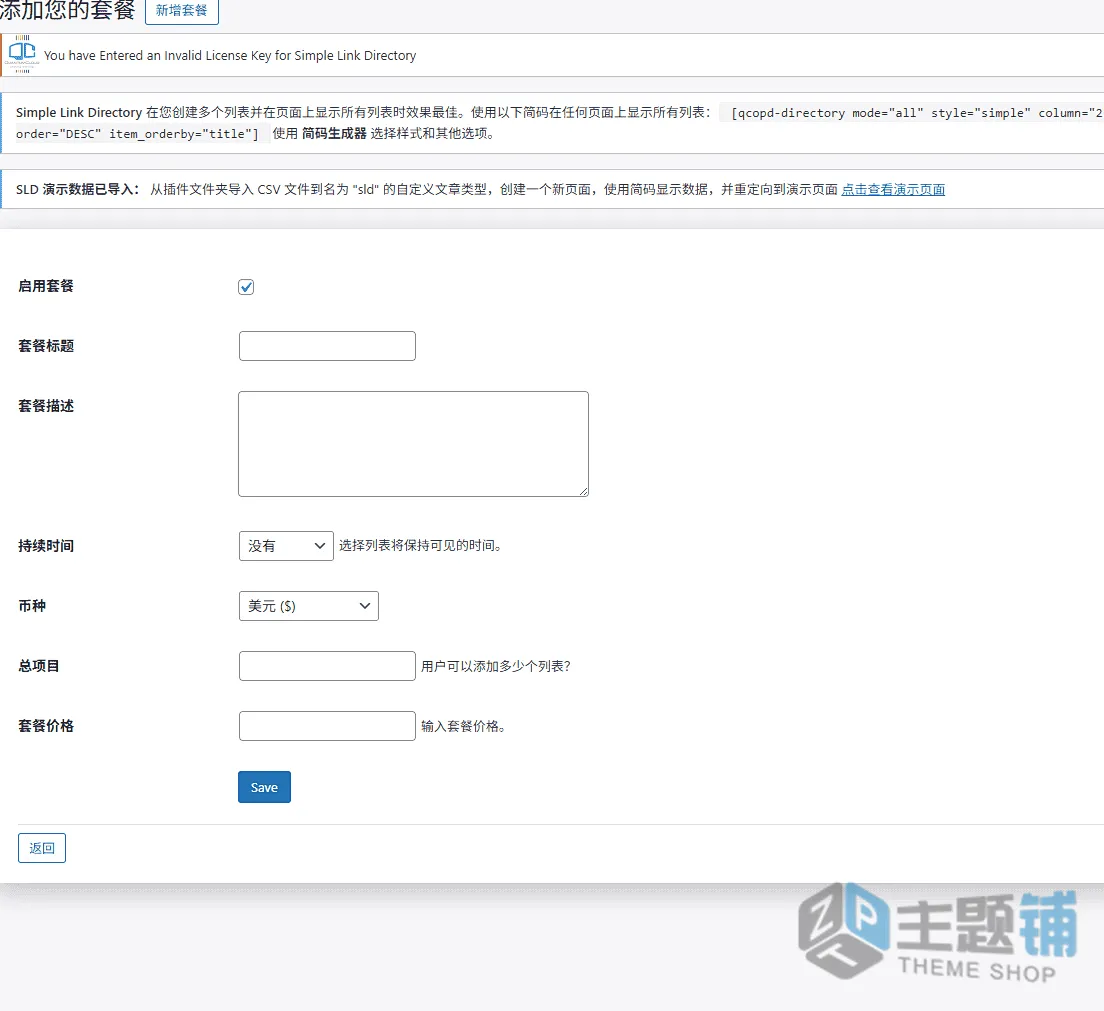Click the 用户可以添加多少个列表 hint text
The height and width of the screenshot is (1011, 1104).
tap(496, 666)
